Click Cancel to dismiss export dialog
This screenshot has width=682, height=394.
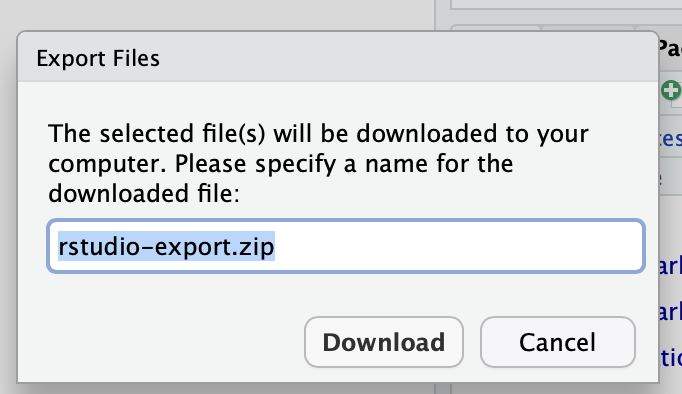[x=558, y=342]
